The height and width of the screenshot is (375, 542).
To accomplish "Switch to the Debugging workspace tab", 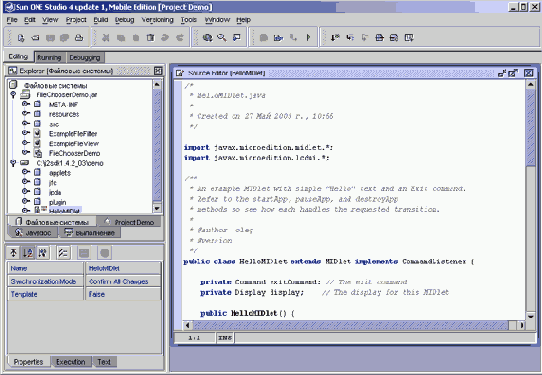I will coord(85,57).
